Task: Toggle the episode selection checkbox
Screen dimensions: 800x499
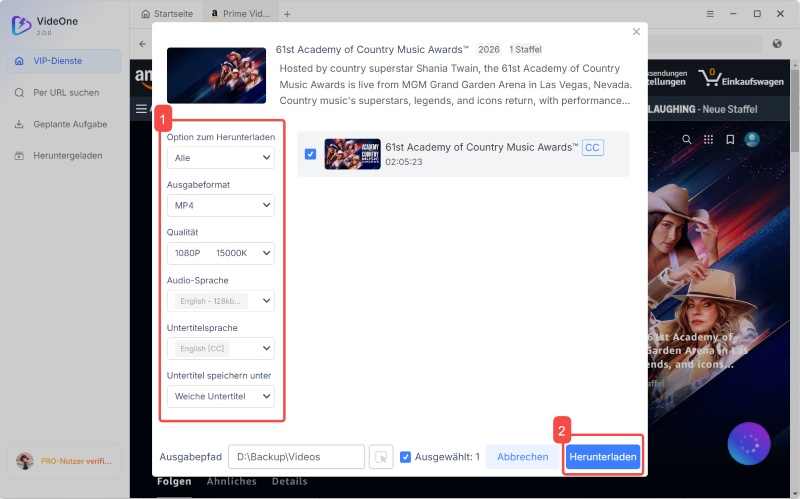Action: tap(310, 154)
